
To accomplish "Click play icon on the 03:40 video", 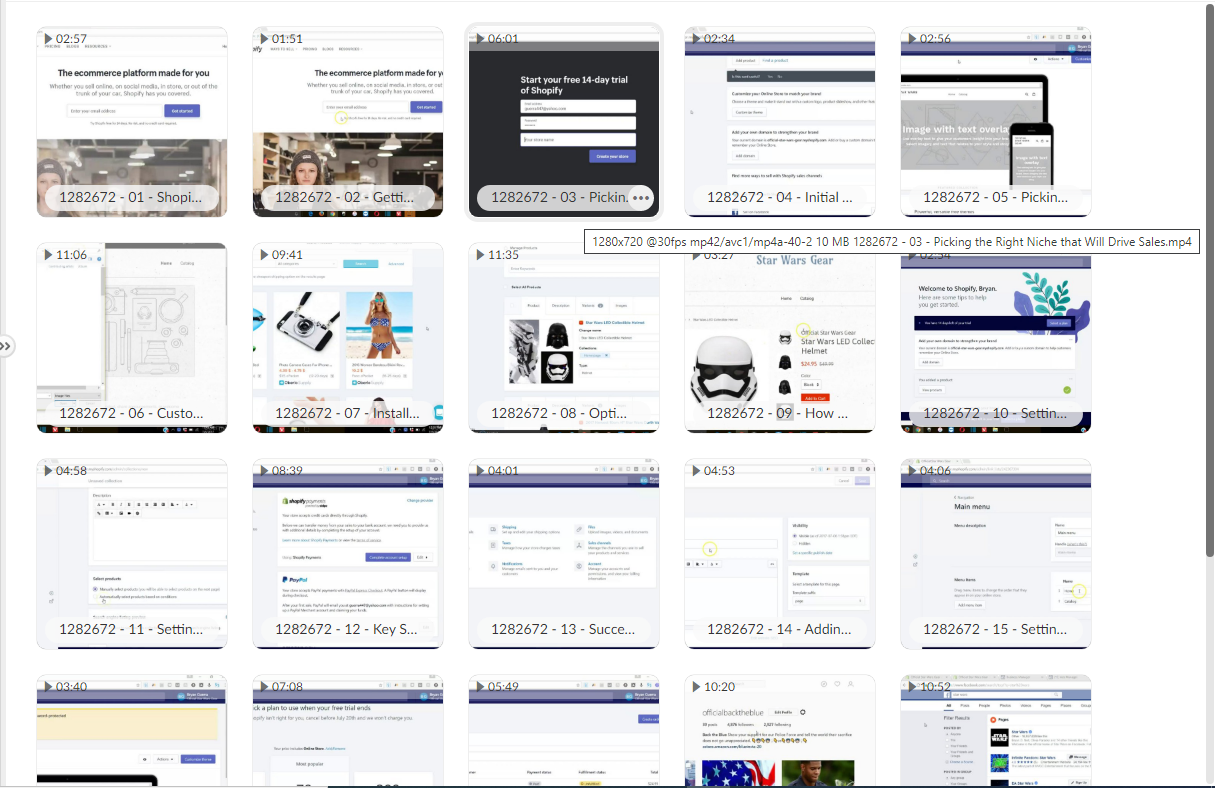I will [48, 687].
